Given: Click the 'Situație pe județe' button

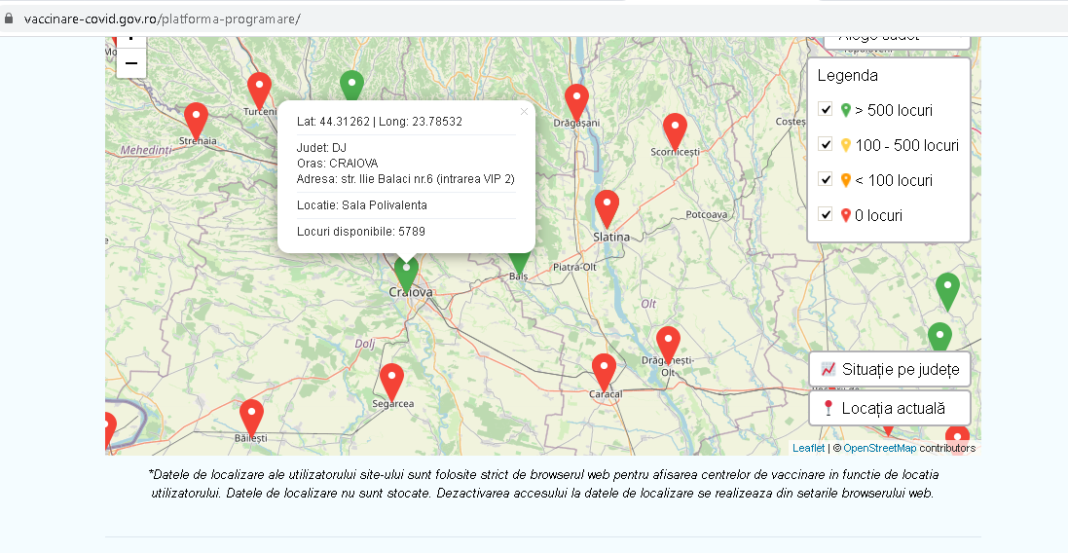Looking at the screenshot, I should click(890, 369).
